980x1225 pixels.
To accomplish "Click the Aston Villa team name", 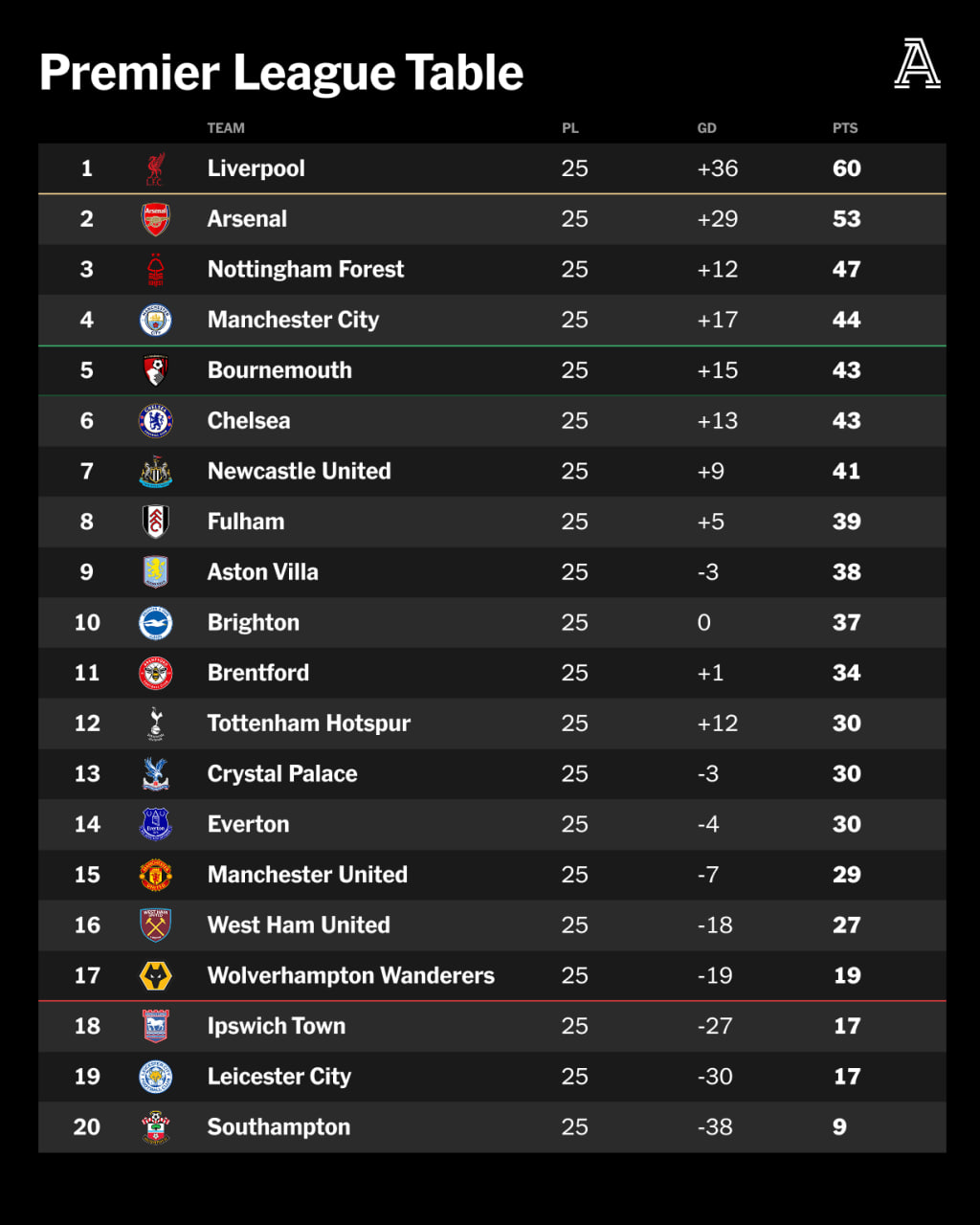I will click(x=262, y=572).
